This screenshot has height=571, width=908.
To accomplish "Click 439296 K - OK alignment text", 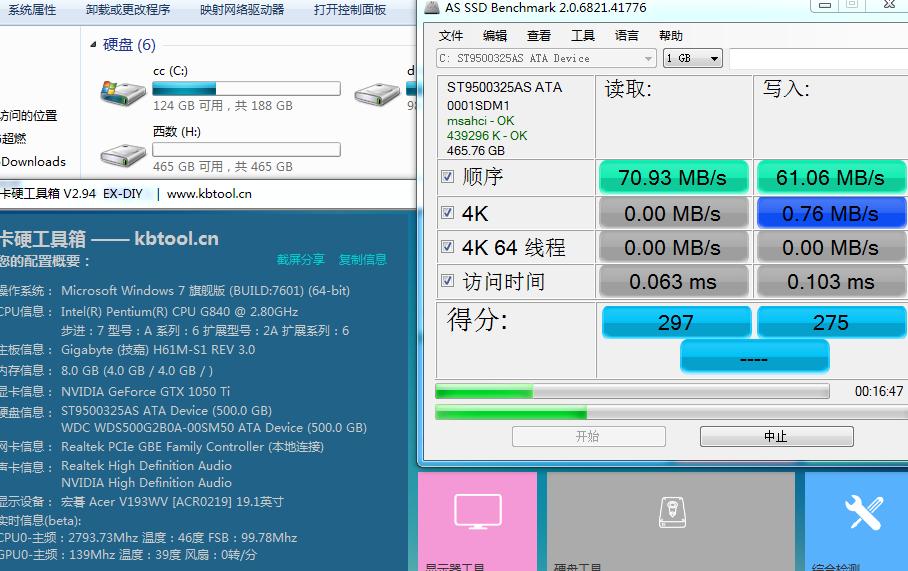I will [487, 136].
